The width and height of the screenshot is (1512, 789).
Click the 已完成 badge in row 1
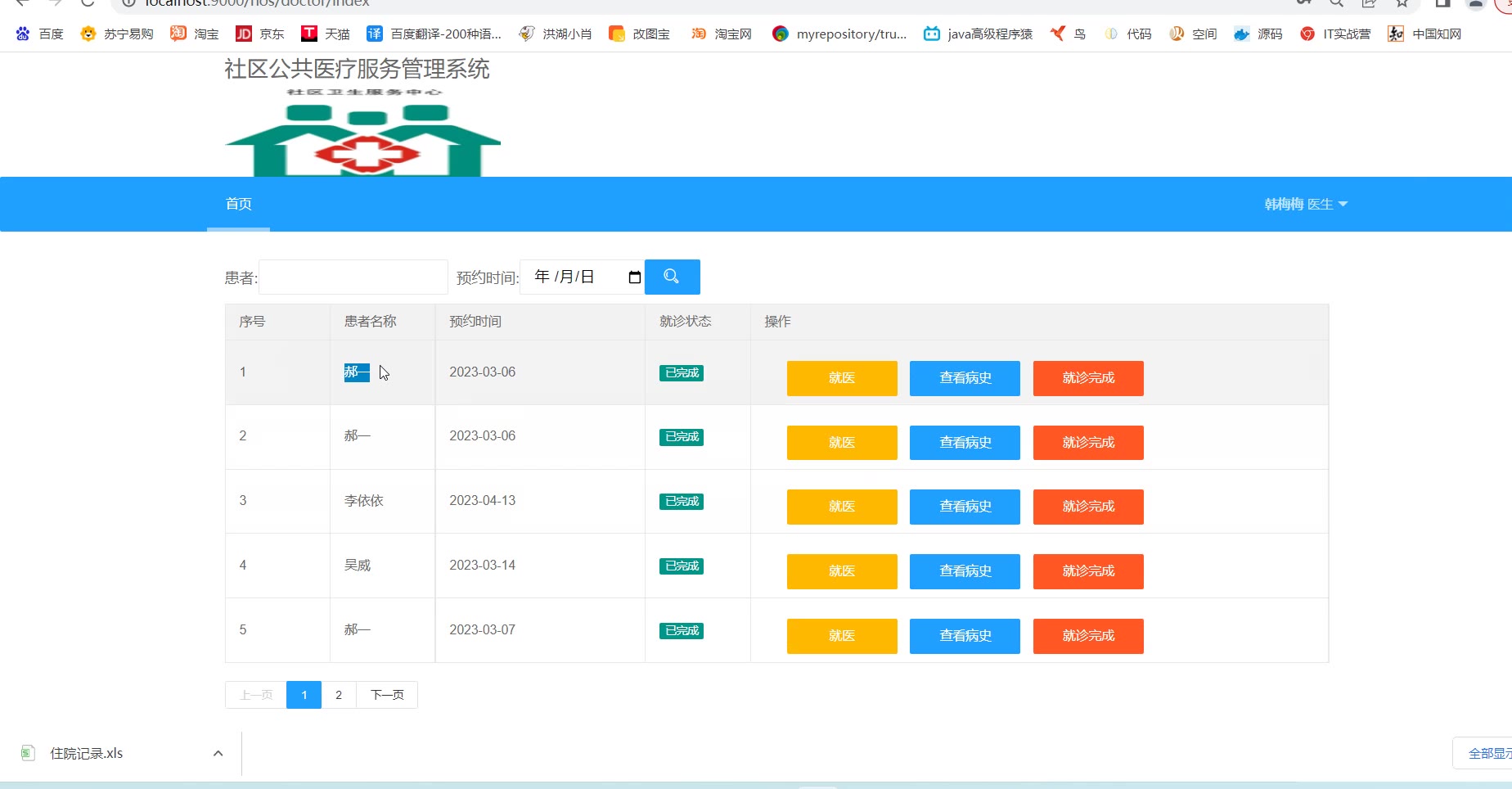pos(682,373)
